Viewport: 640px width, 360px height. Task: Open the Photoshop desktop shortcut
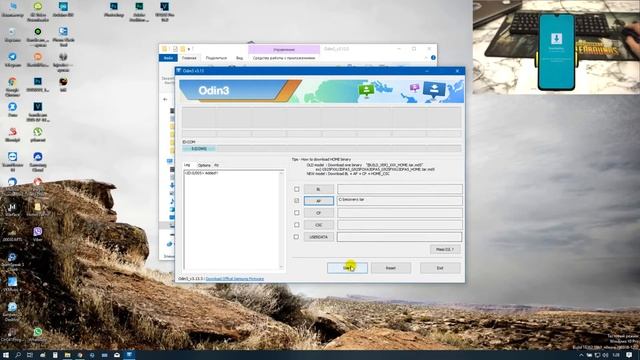click(x=113, y=10)
